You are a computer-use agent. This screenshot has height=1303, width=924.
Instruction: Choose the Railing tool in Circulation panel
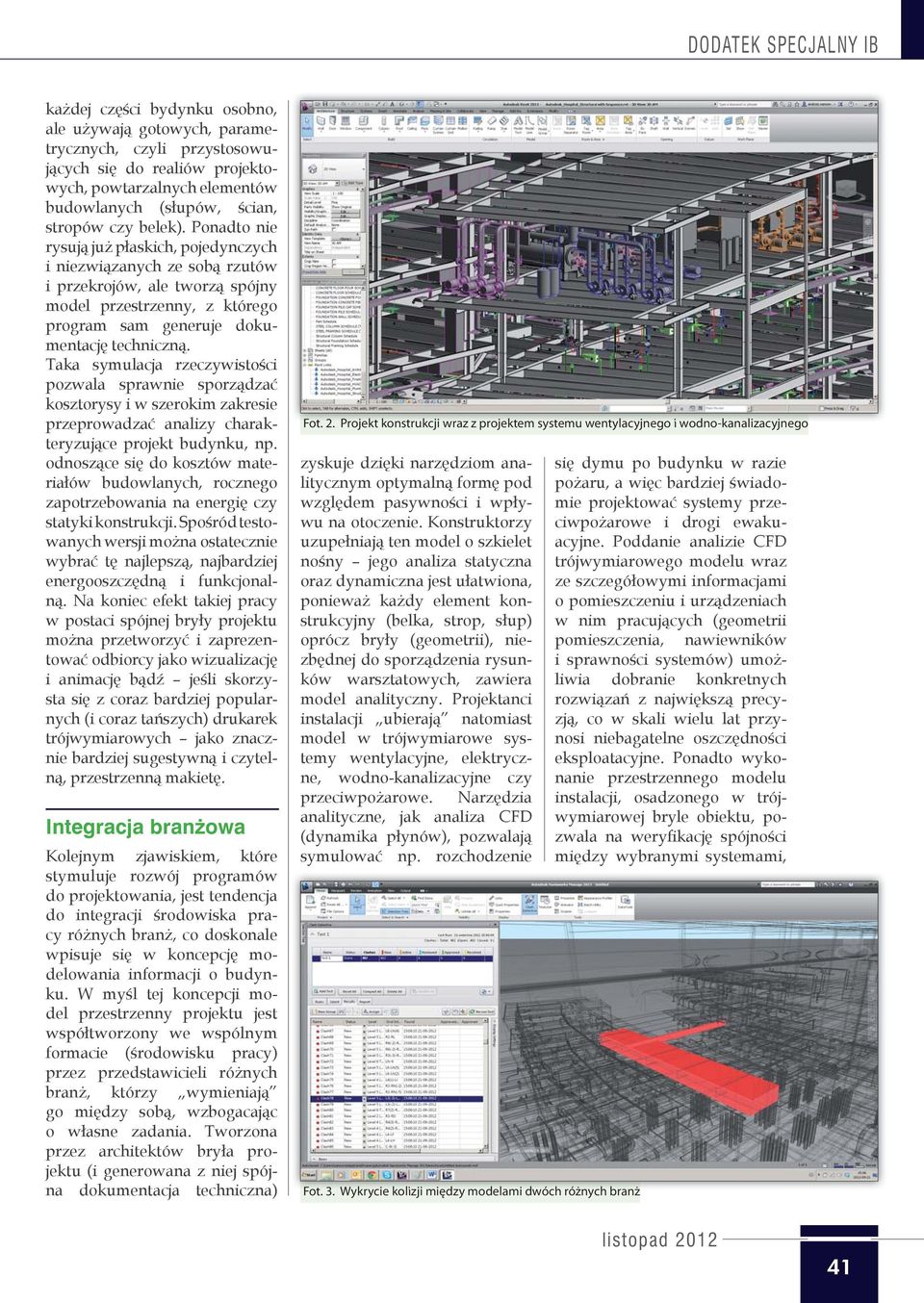[477, 122]
